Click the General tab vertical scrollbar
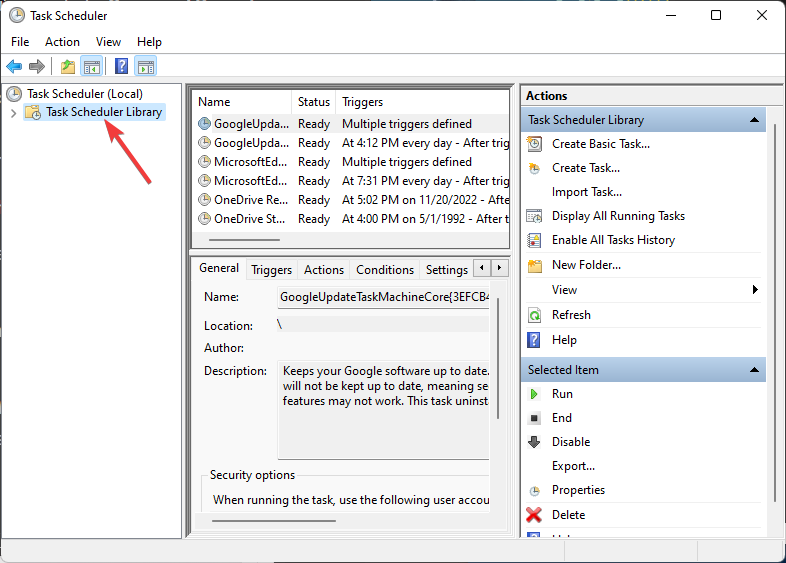Viewport: 786px width, 563px height. pyautogui.click(x=498, y=358)
